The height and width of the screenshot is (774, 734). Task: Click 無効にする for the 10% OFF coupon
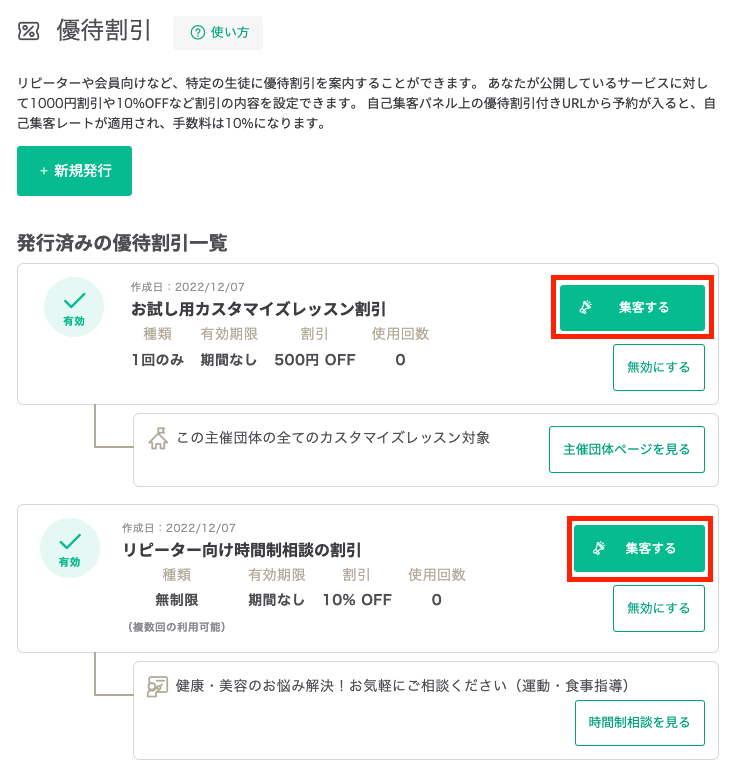tap(658, 608)
